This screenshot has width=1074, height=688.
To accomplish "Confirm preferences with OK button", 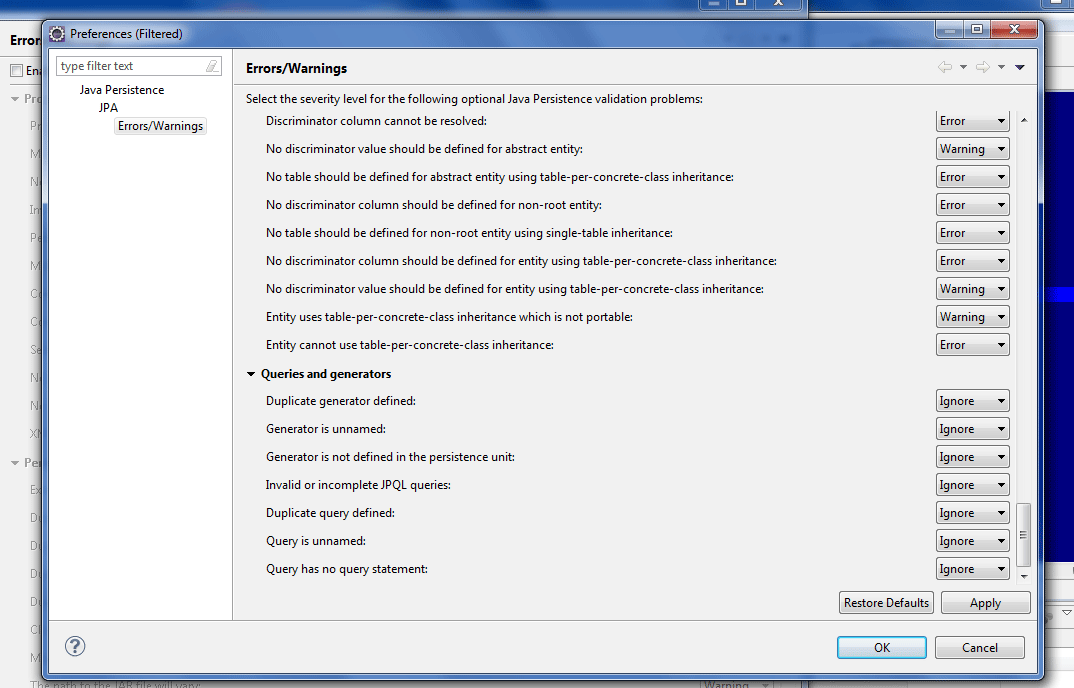I will pyautogui.click(x=882, y=648).
